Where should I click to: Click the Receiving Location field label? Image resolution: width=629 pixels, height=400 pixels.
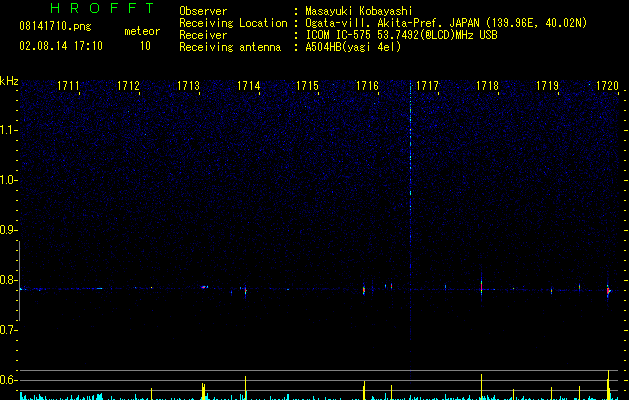point(233,23)
